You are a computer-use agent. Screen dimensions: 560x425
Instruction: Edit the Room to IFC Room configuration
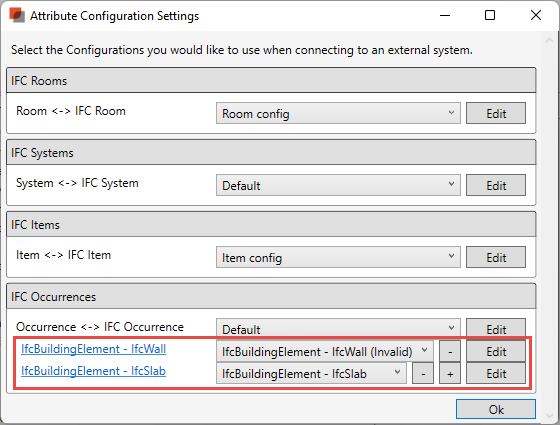click(496, 113)
